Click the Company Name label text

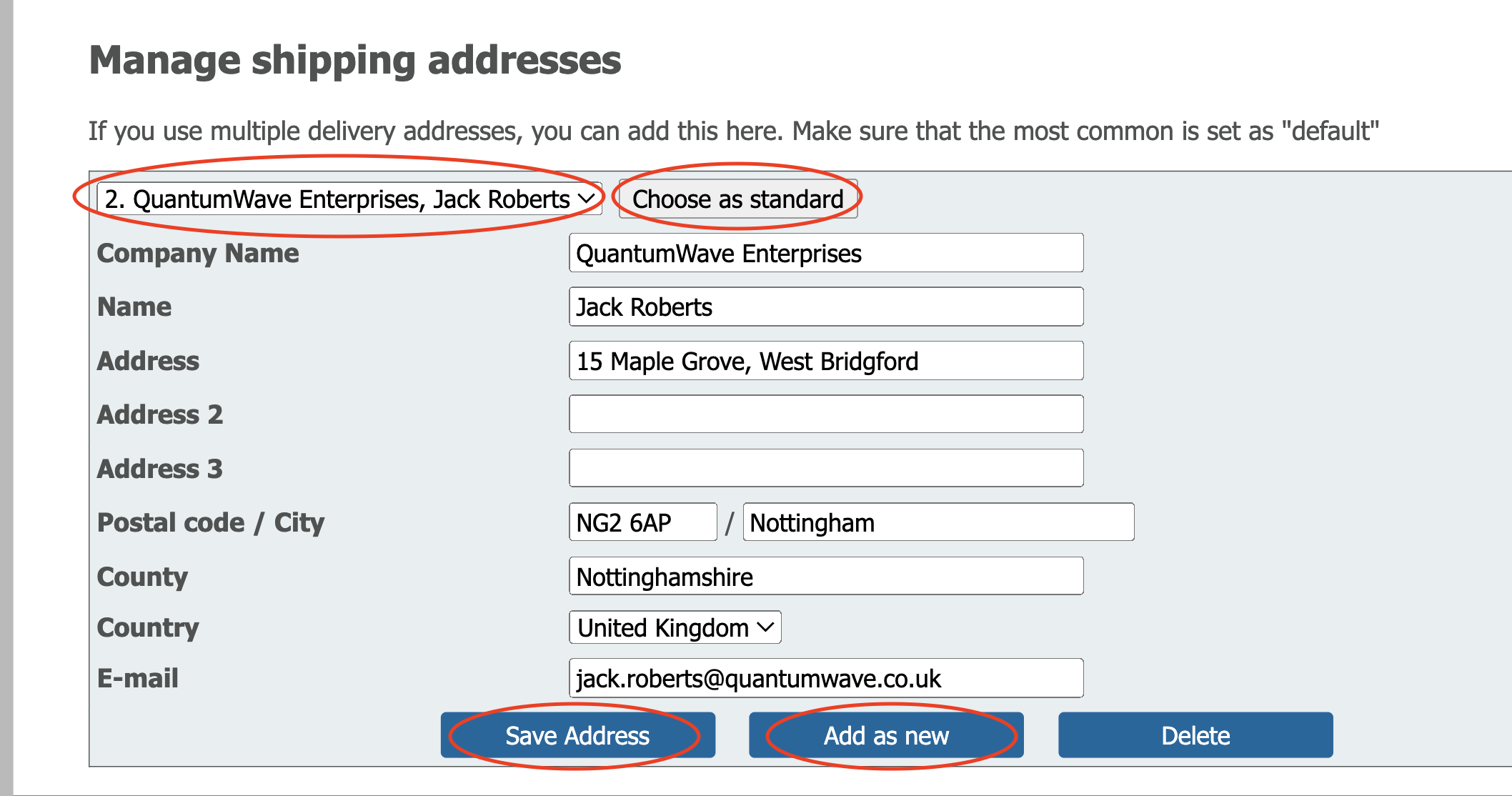(198, 254)
